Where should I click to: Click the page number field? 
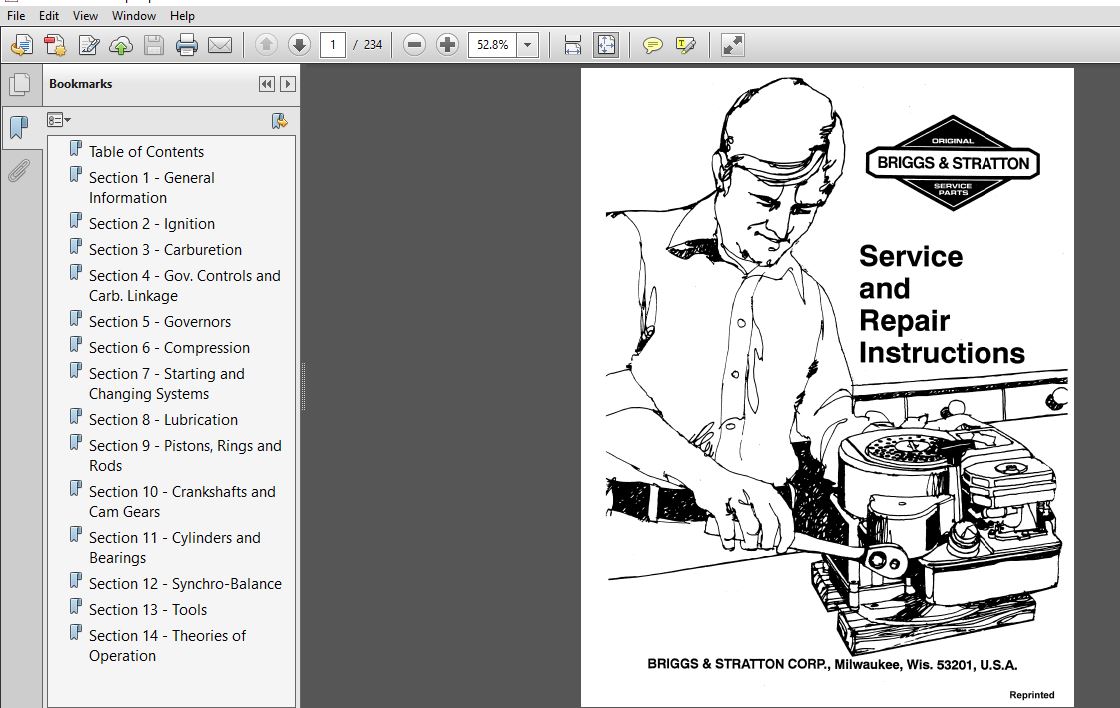tap(333, 44)
